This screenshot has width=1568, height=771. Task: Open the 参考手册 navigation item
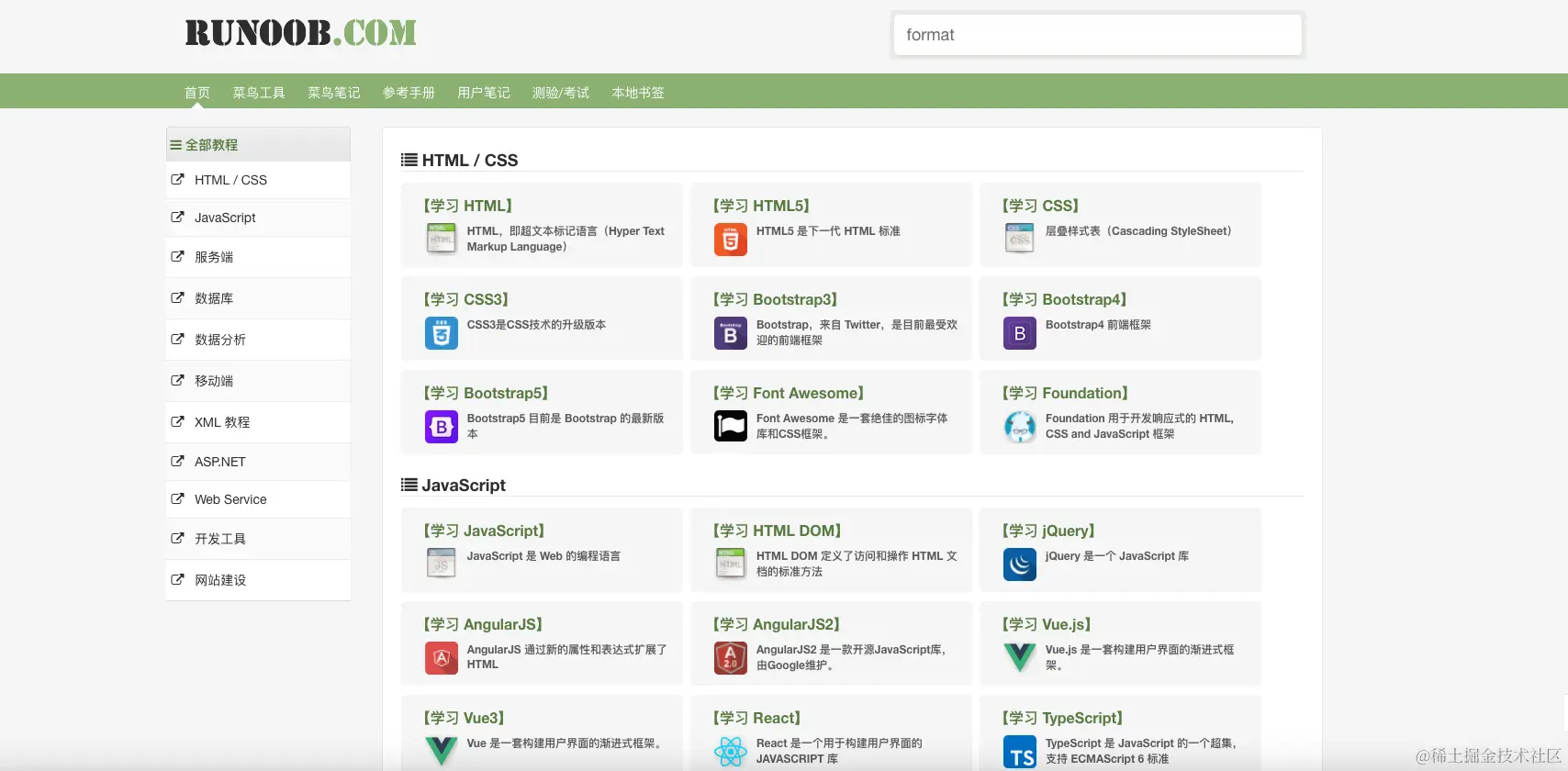tap(409, 93)
